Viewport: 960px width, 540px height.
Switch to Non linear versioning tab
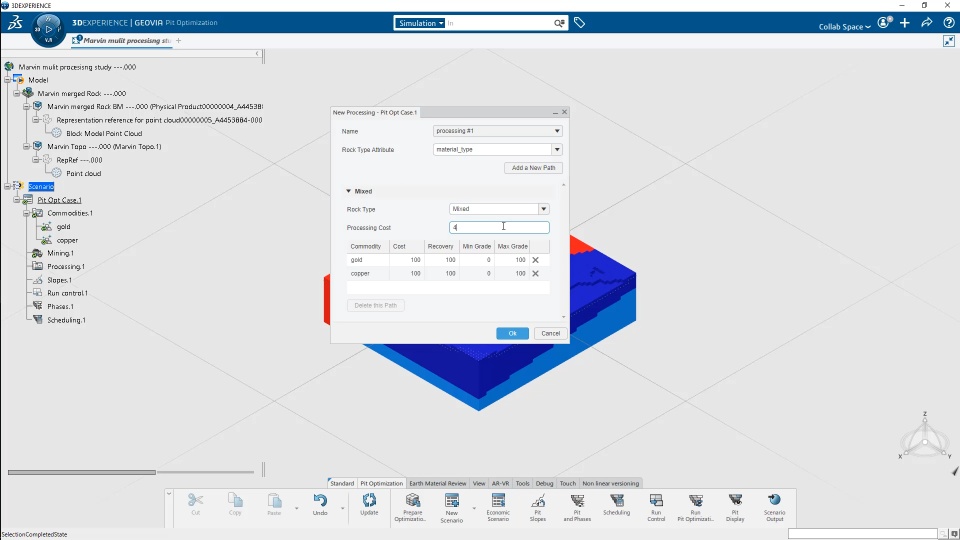610,483
